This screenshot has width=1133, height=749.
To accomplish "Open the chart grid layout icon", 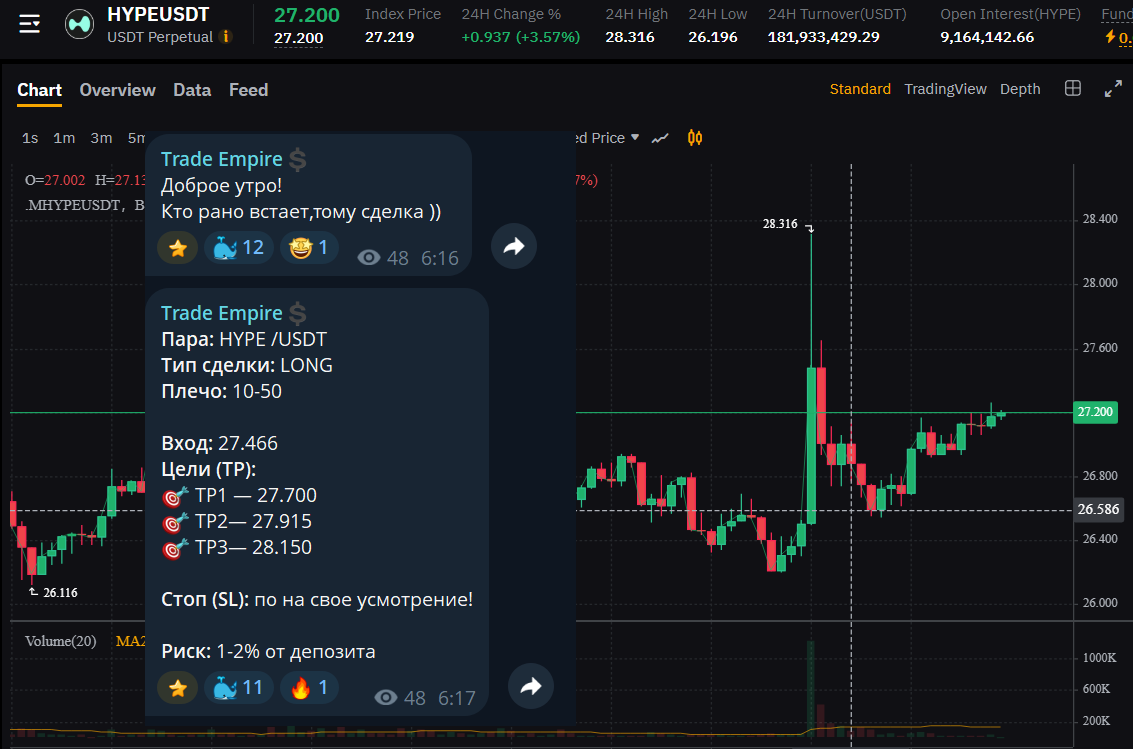I will click(1073, 89).
